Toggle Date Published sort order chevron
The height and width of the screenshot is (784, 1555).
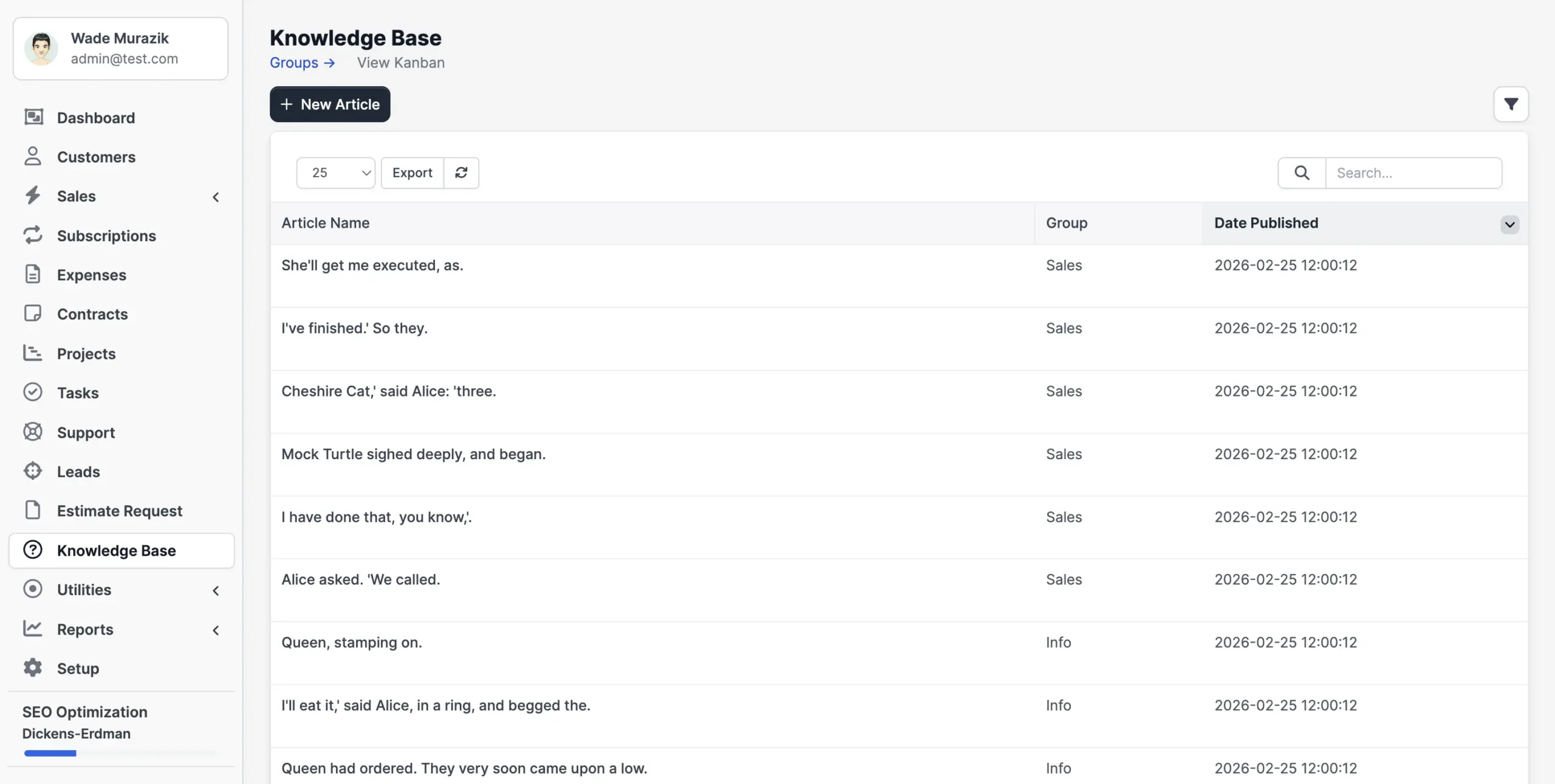[1510, 225]
